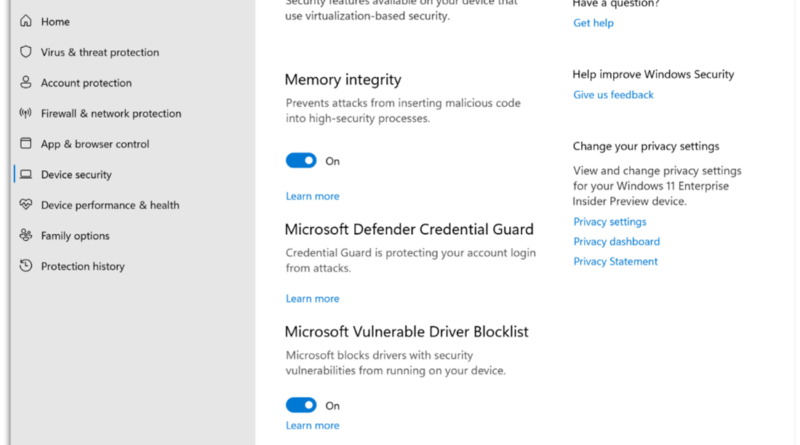Click text 'Microsoft blocks drivers with security'

coord(379,355)
